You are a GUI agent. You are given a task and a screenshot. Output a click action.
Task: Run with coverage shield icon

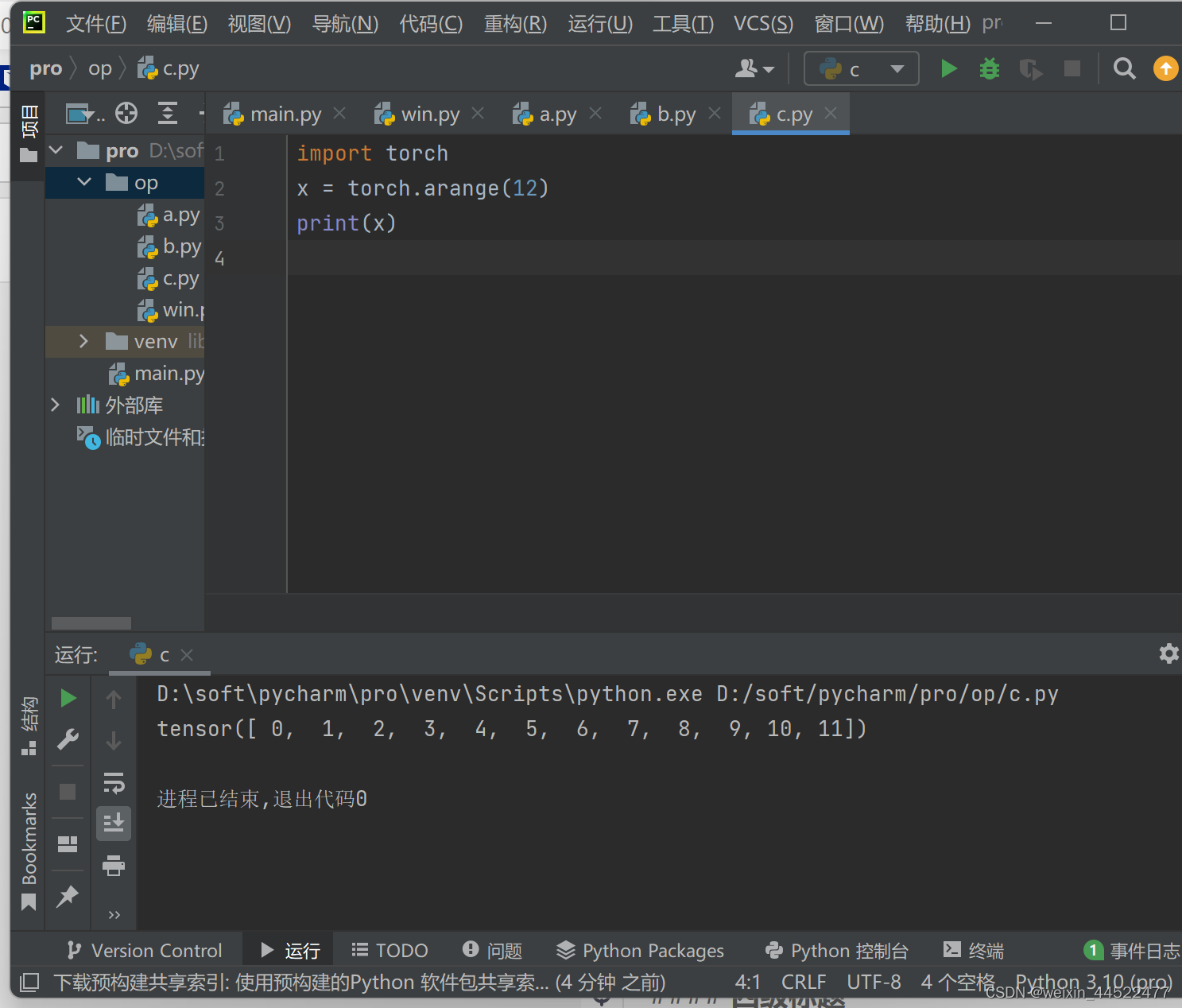tap(1030, 69)
